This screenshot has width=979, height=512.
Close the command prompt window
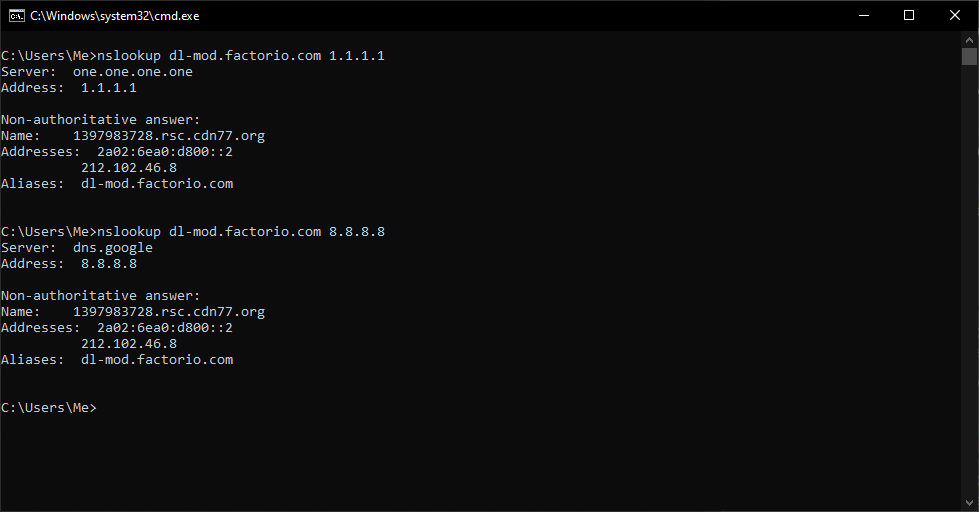(x=955, y=16)
